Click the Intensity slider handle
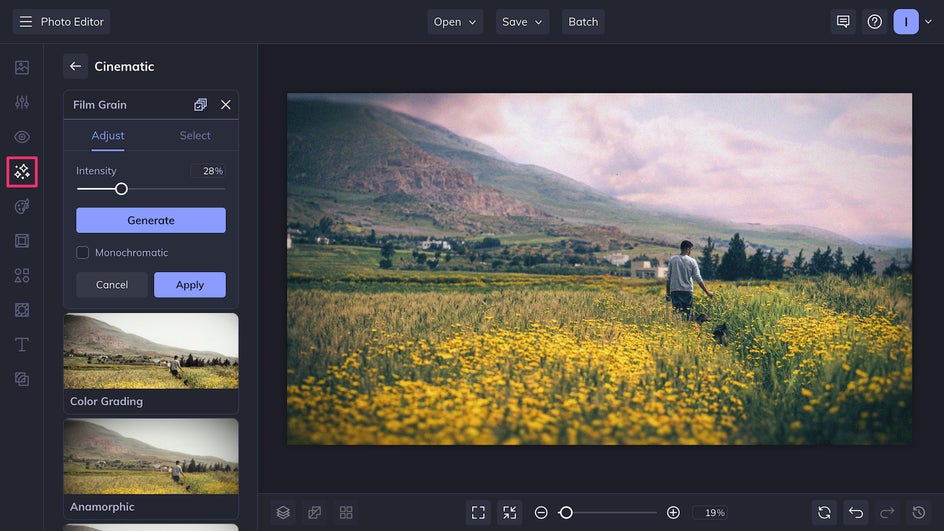This screenshot has height=531, width=944. [121, 189]
